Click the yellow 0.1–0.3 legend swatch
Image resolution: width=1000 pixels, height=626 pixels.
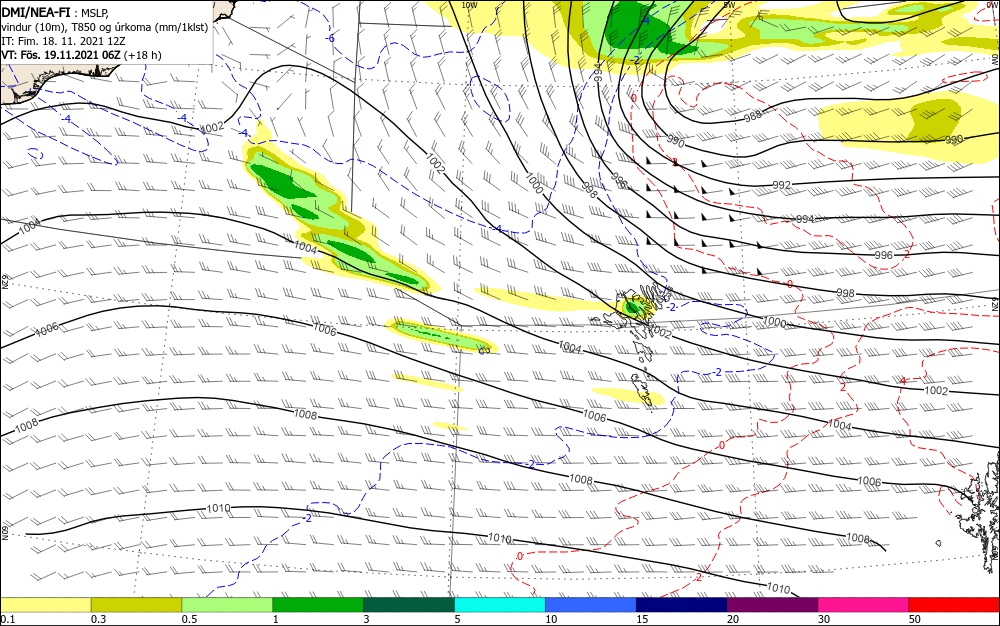(45, 605)
